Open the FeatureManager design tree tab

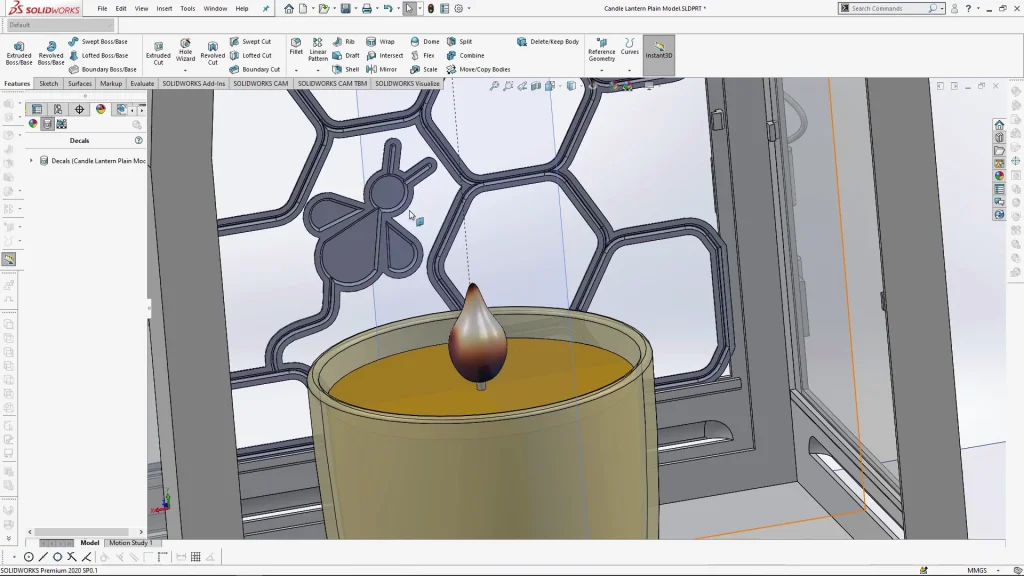[37, 109]
